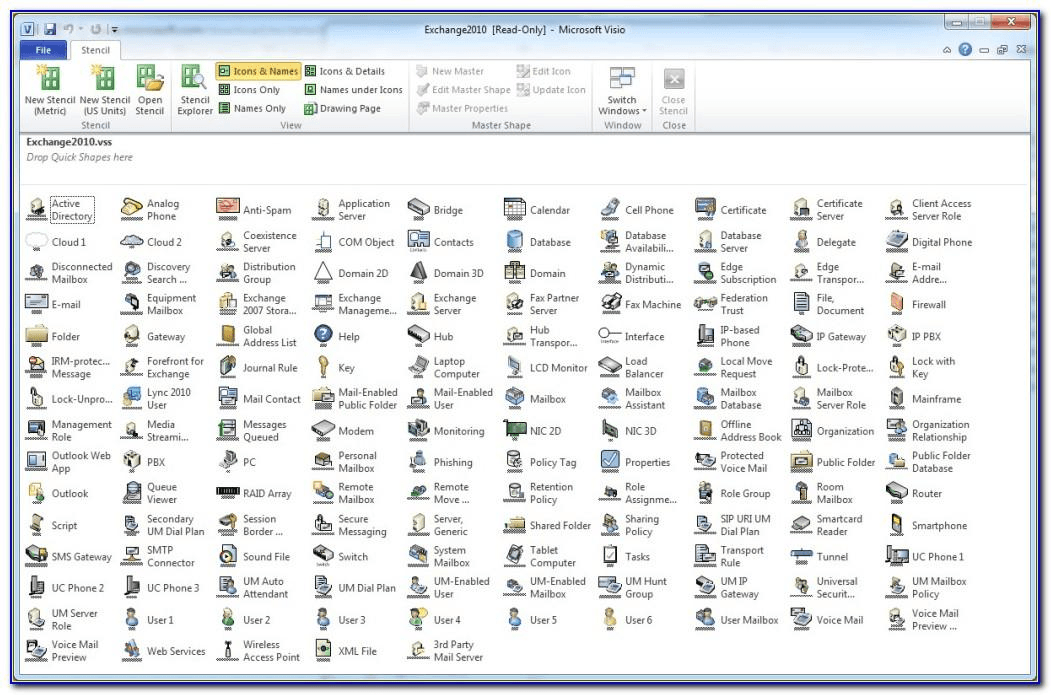This screenshot has height=695, width=1051.
Task: Switch to the File tab
Action: [x=43, y=49]
